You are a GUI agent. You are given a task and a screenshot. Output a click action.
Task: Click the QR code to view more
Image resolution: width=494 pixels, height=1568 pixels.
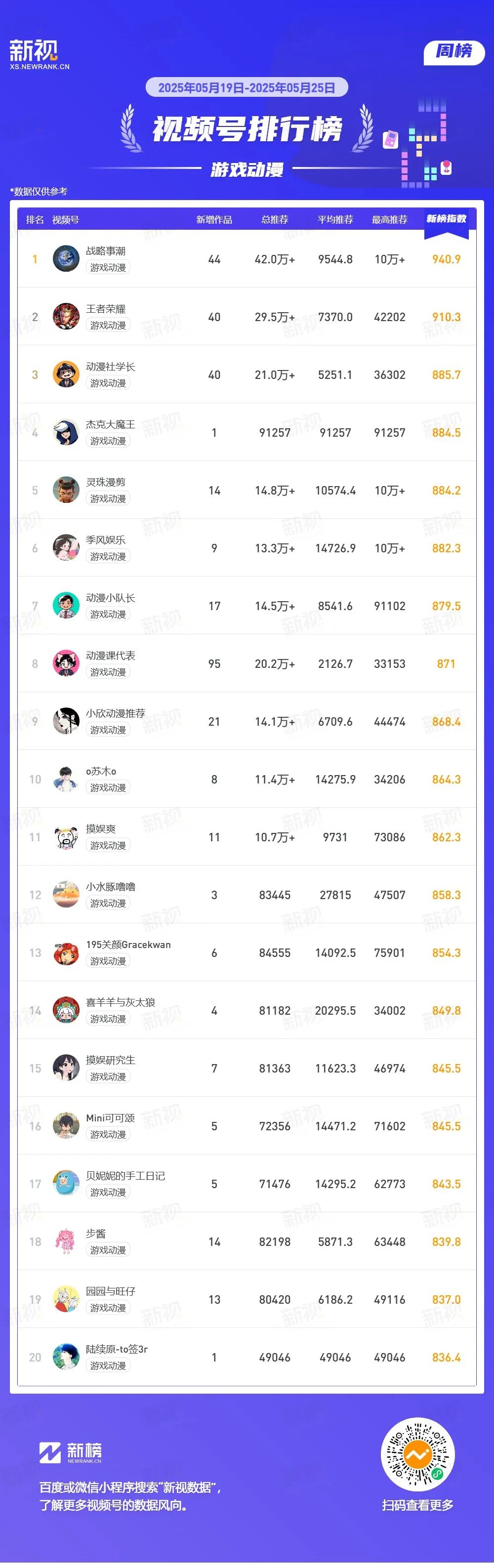(417, 1455)
